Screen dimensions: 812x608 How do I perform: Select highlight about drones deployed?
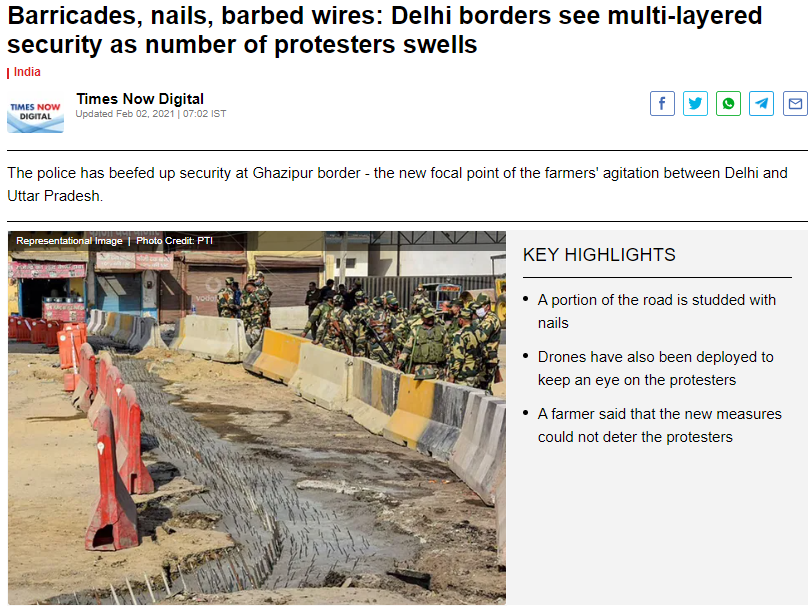[656, 368]
